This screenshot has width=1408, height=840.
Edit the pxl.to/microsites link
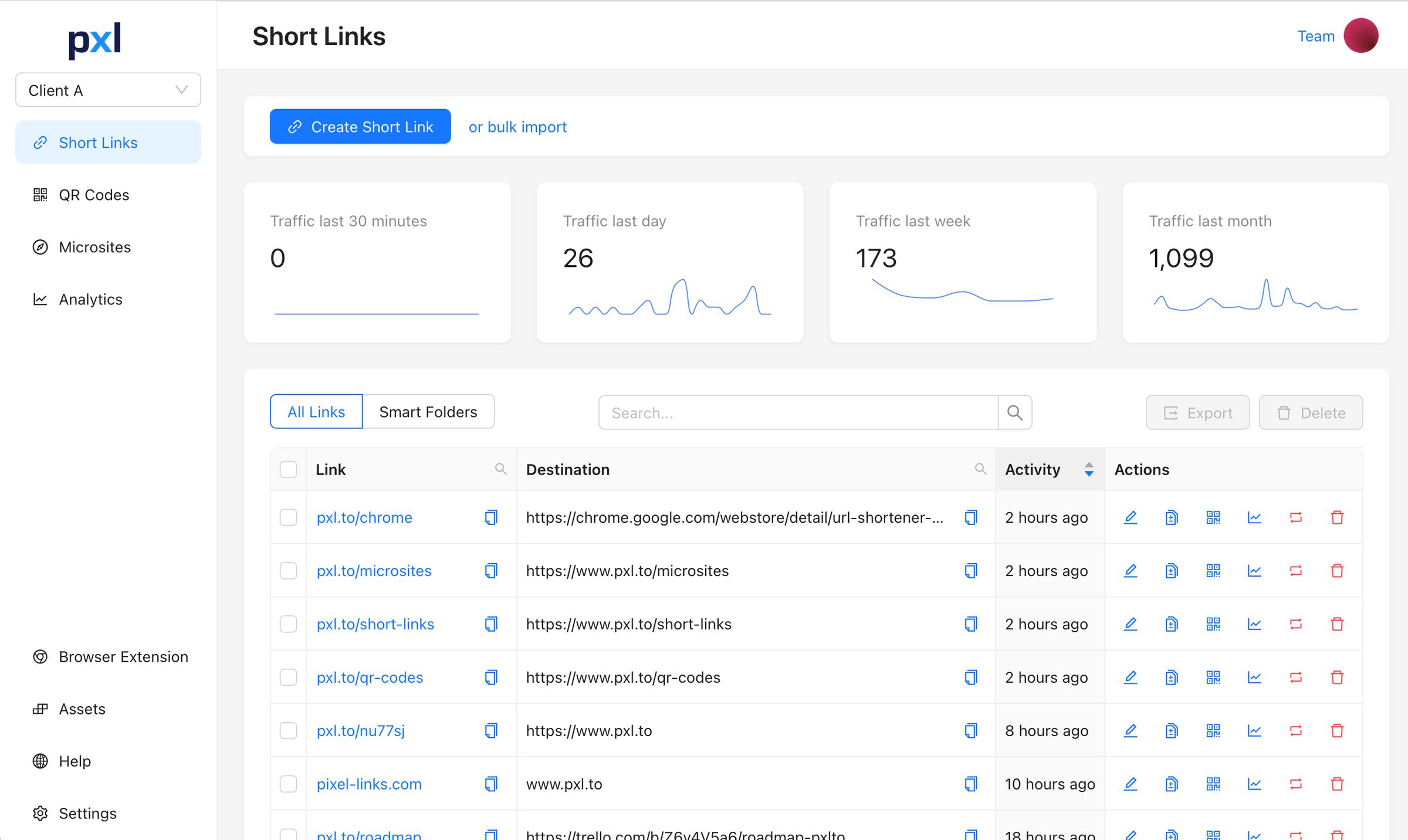point(1131,570)
